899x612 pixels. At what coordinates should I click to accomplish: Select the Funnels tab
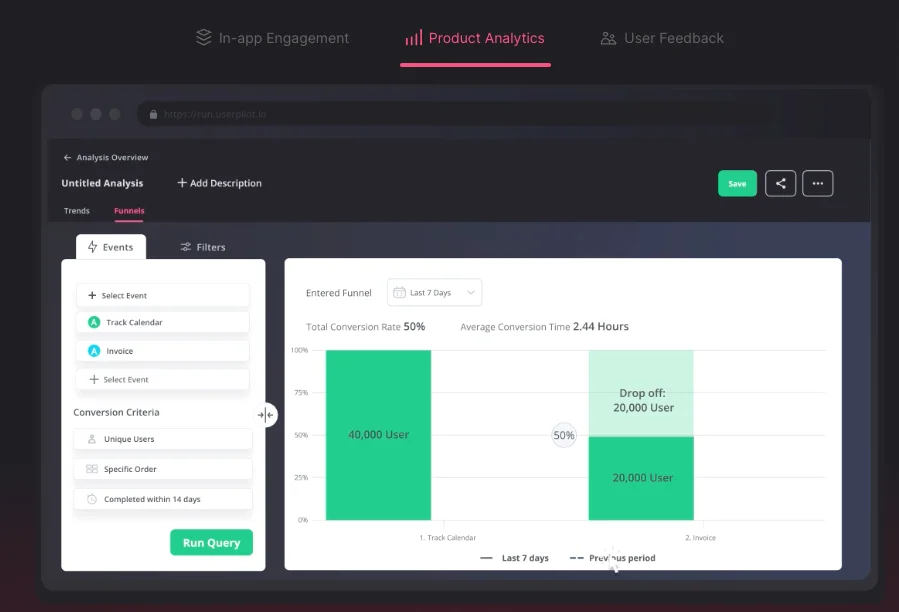pos(129,211)
